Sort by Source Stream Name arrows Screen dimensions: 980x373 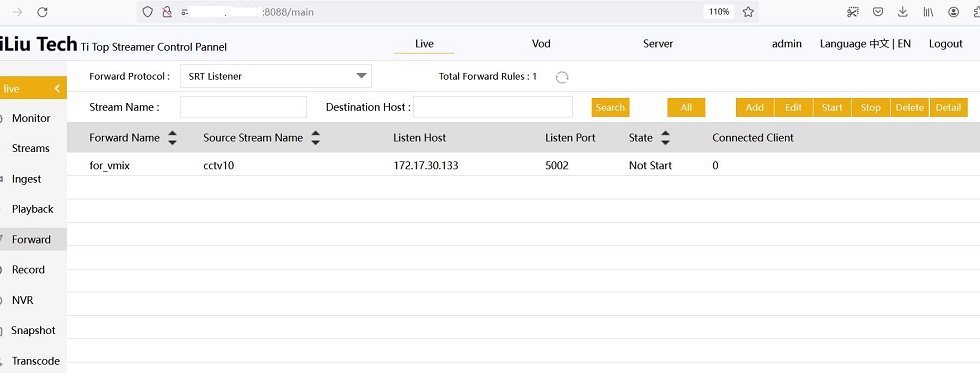point(316,138)
